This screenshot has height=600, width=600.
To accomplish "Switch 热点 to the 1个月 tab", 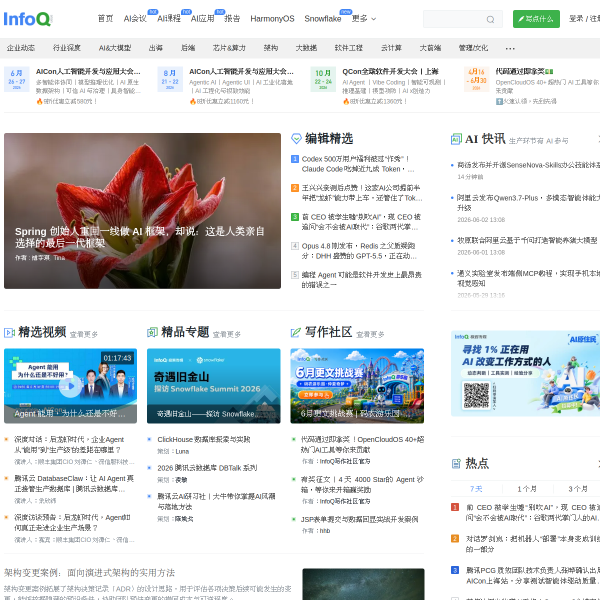I will (527, 489).
